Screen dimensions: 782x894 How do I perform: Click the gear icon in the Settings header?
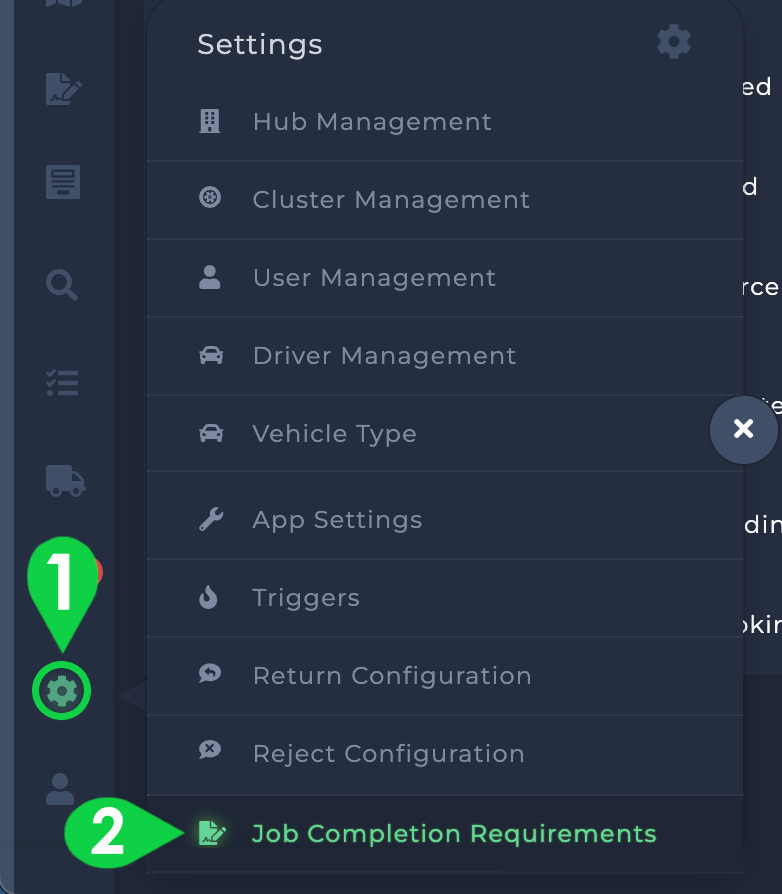click(x=673, y=41)
